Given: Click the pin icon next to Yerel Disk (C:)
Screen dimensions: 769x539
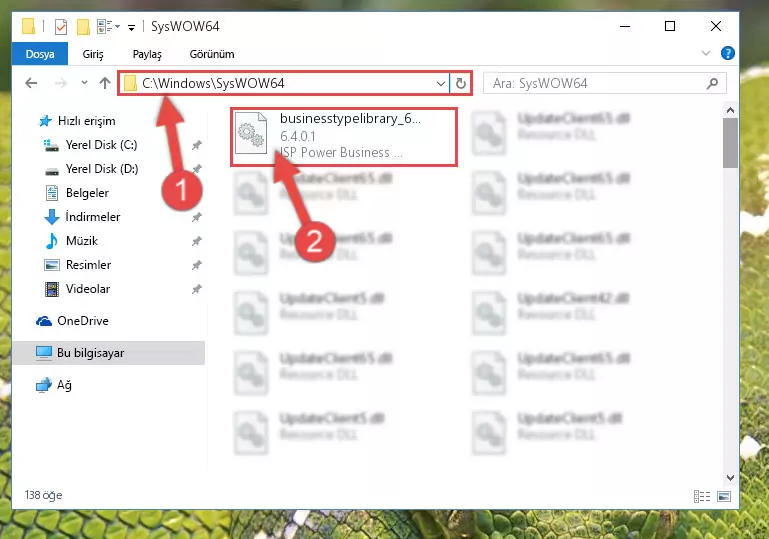Looking at the screenshot, I should click(197, 145).
